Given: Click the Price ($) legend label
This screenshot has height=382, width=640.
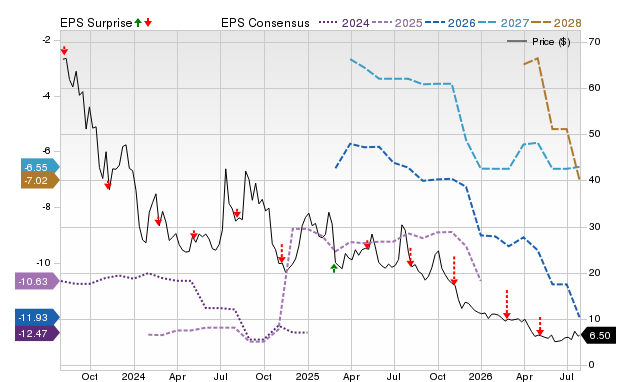Looking at the screenshot, I should pos(551,42).
